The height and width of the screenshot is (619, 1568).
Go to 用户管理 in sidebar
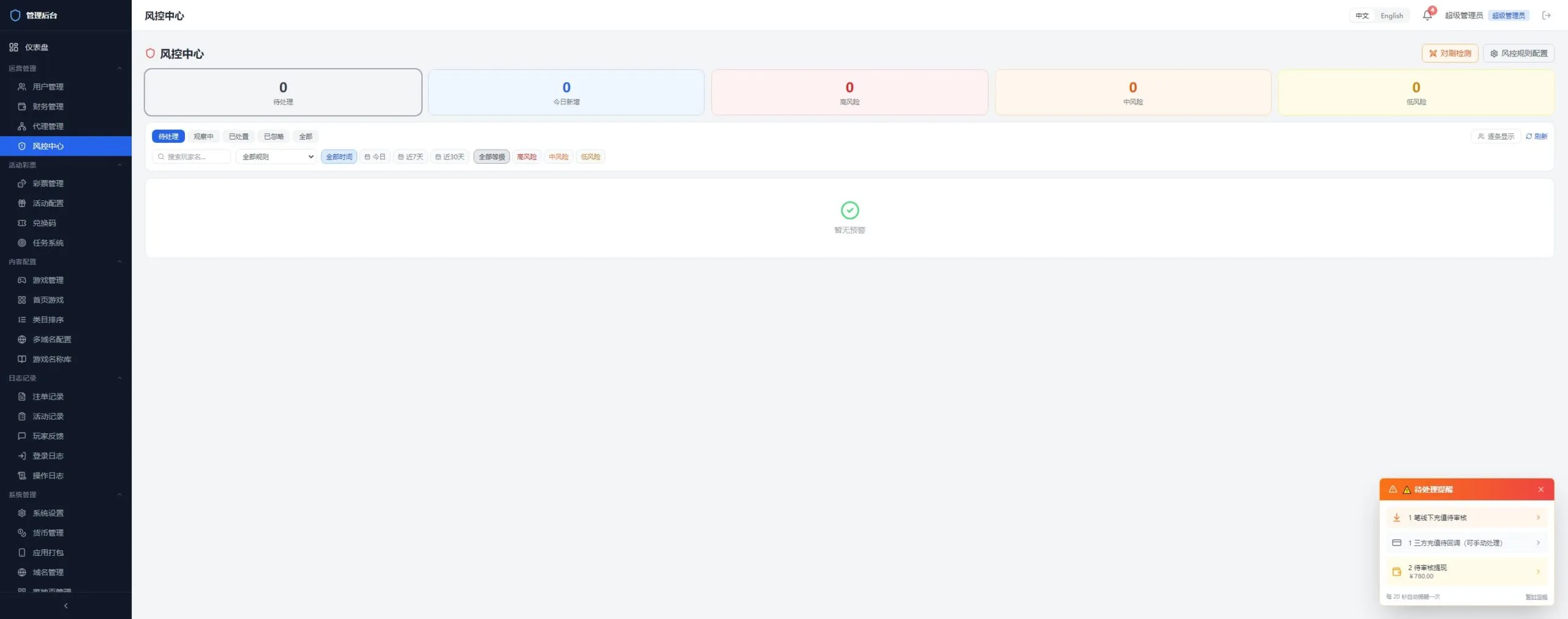click(66, 86)
